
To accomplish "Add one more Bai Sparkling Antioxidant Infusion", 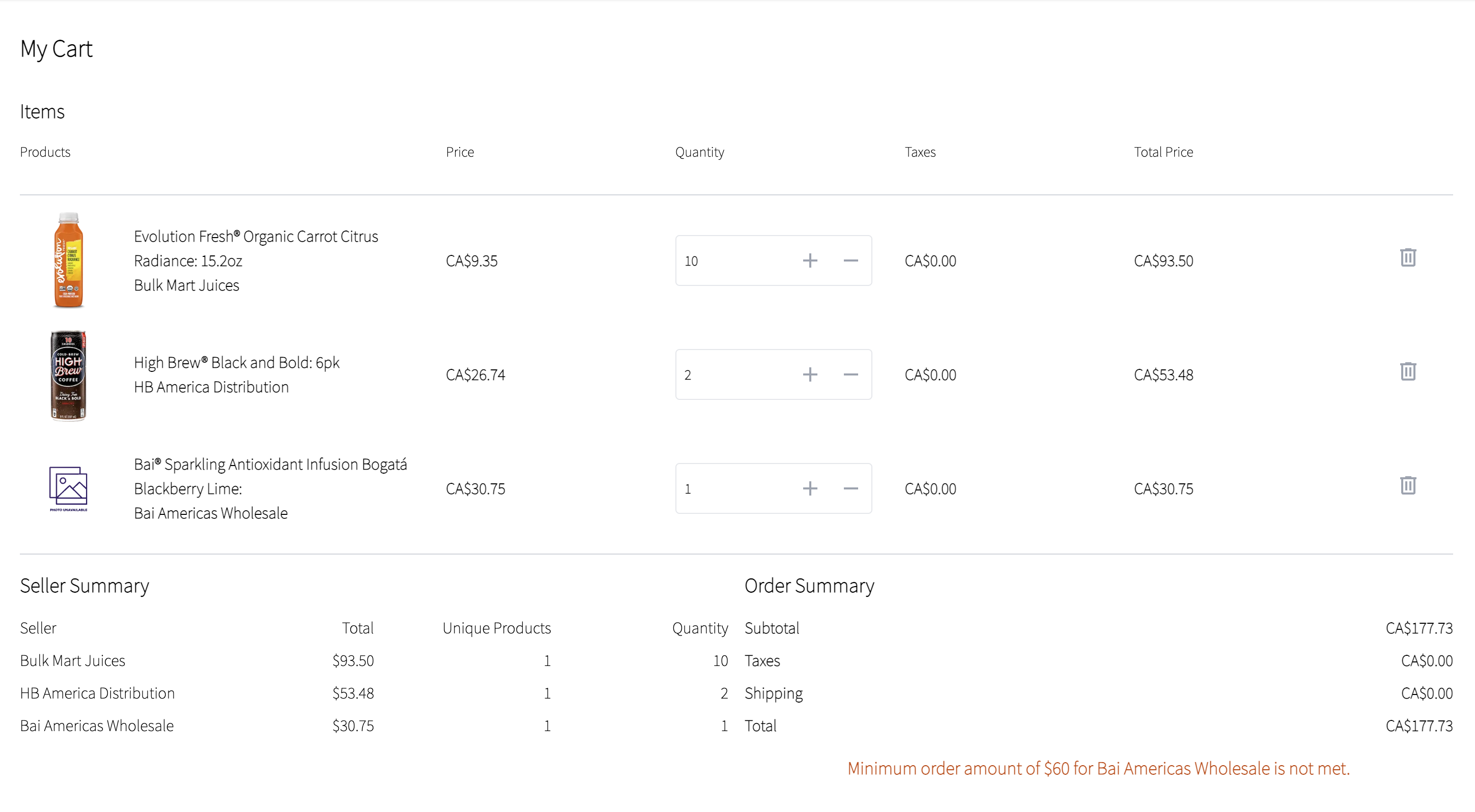I will [x=810, y=489].
